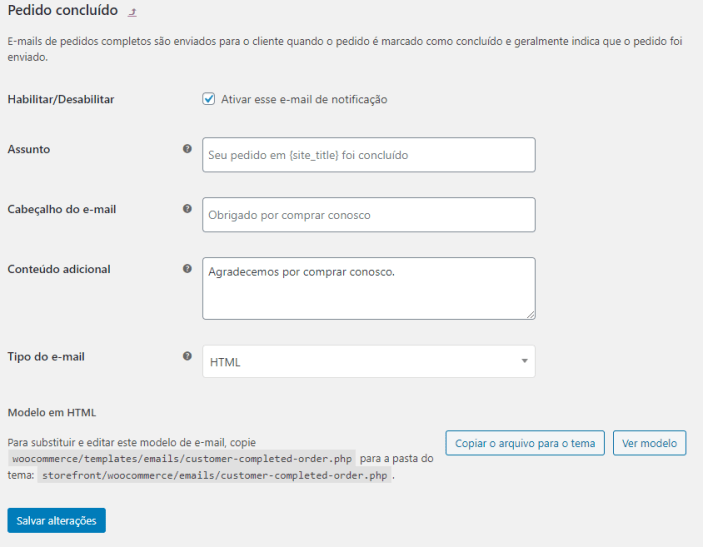Click the help icon for Conteúdo adicional
703x547 pixels.
(187, 269)
